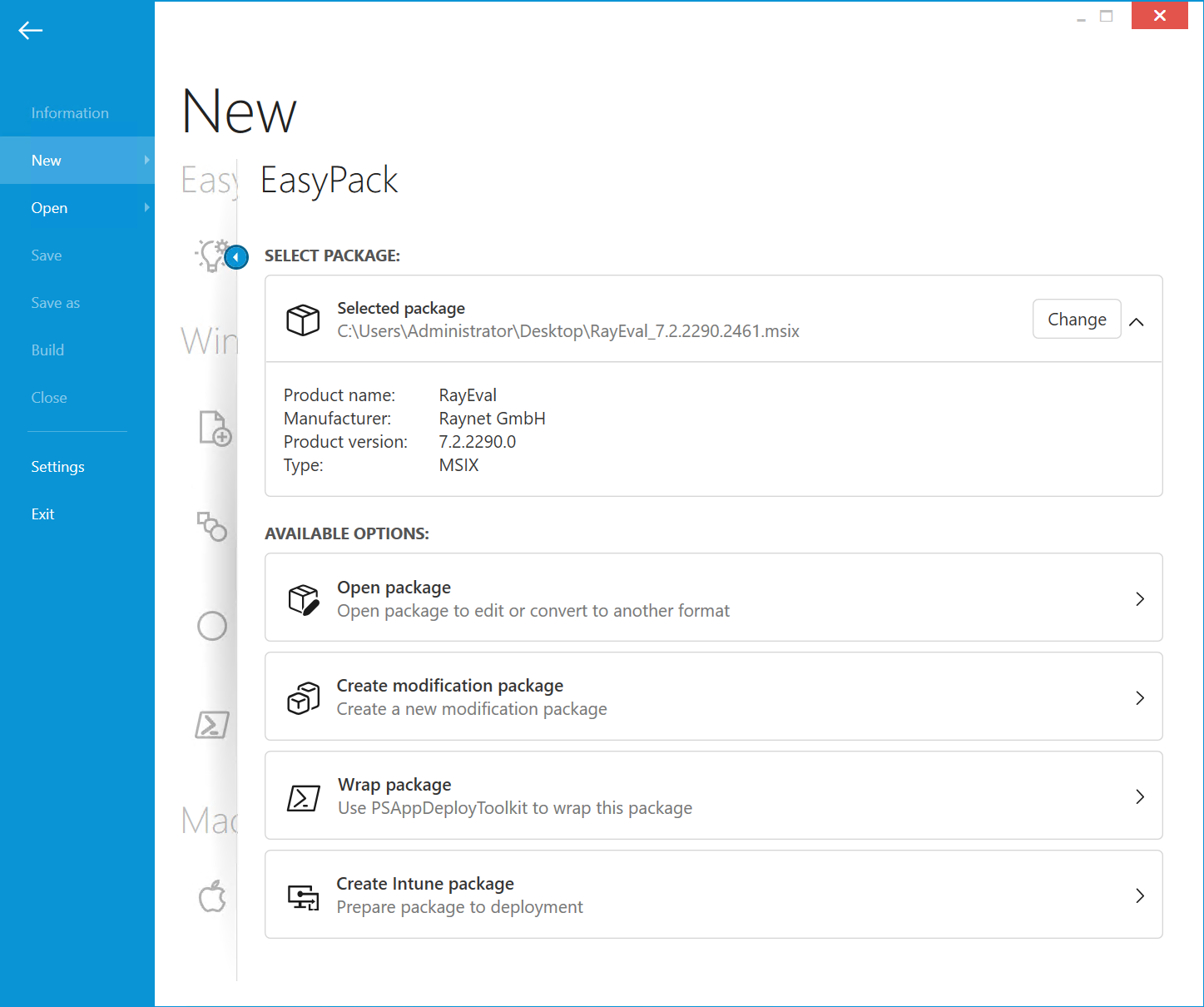Expand the New submenu arrow
The width and height of the screenshot is (1204, 1007).
coord(147,160)
